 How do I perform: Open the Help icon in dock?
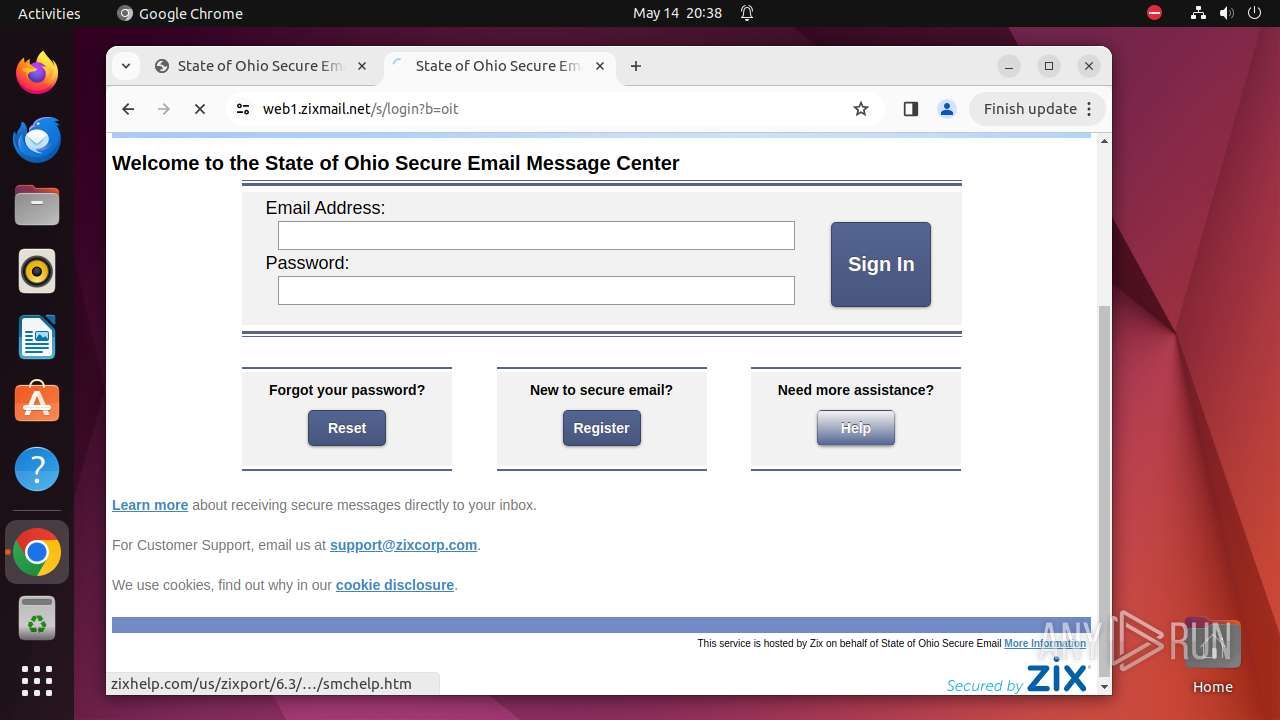37,469
